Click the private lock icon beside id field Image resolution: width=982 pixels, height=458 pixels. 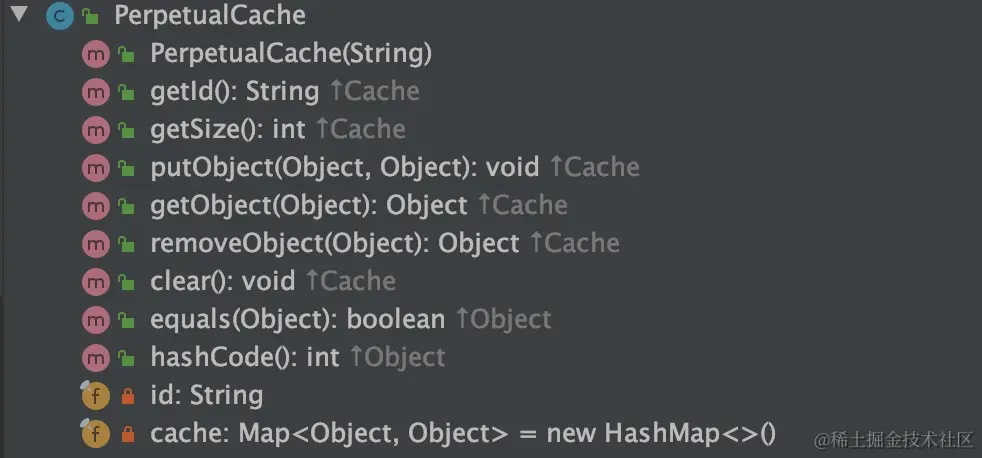coord(127,397)
